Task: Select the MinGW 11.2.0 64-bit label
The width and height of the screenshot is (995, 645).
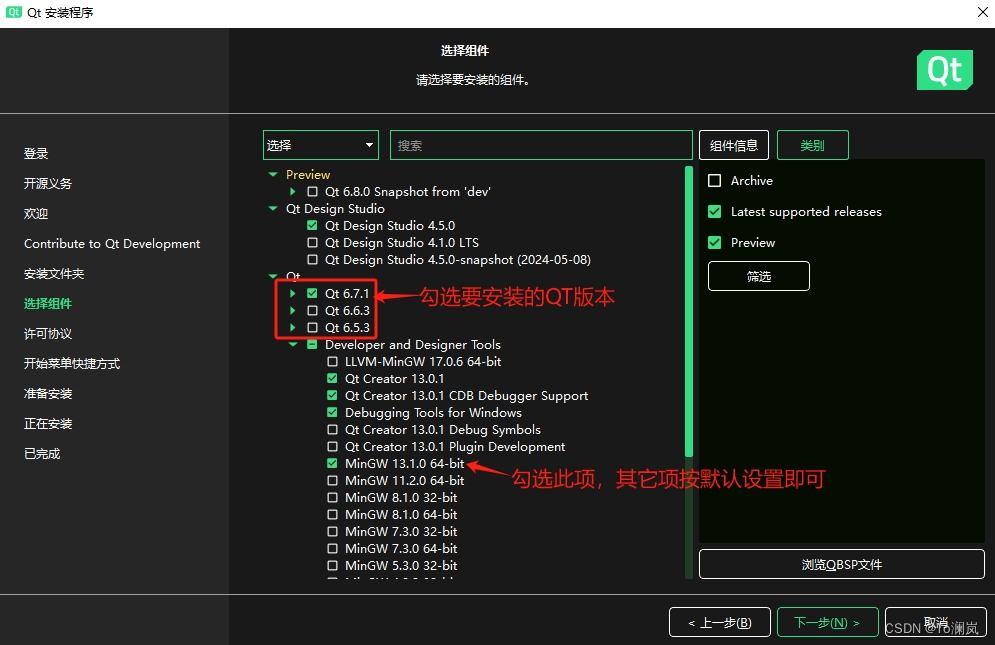Action: coord(404,481)
